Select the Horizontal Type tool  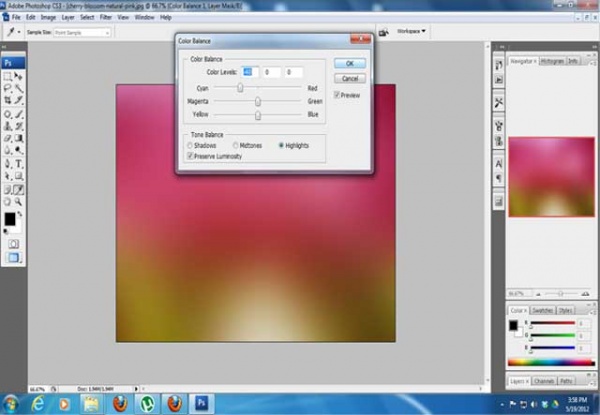[x=19, y=164]
